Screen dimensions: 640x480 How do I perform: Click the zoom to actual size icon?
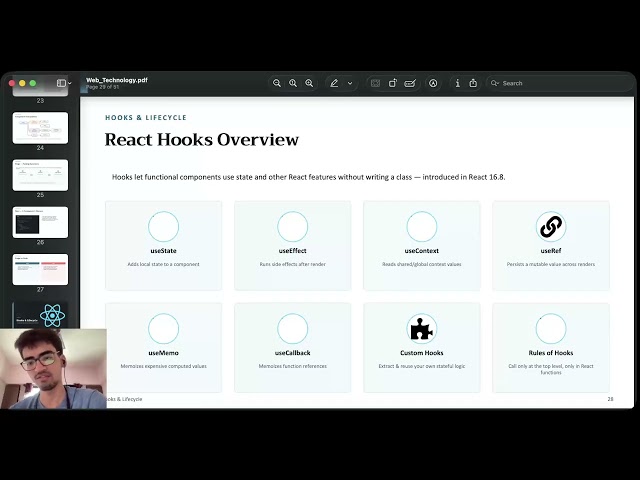coord(293,83)
